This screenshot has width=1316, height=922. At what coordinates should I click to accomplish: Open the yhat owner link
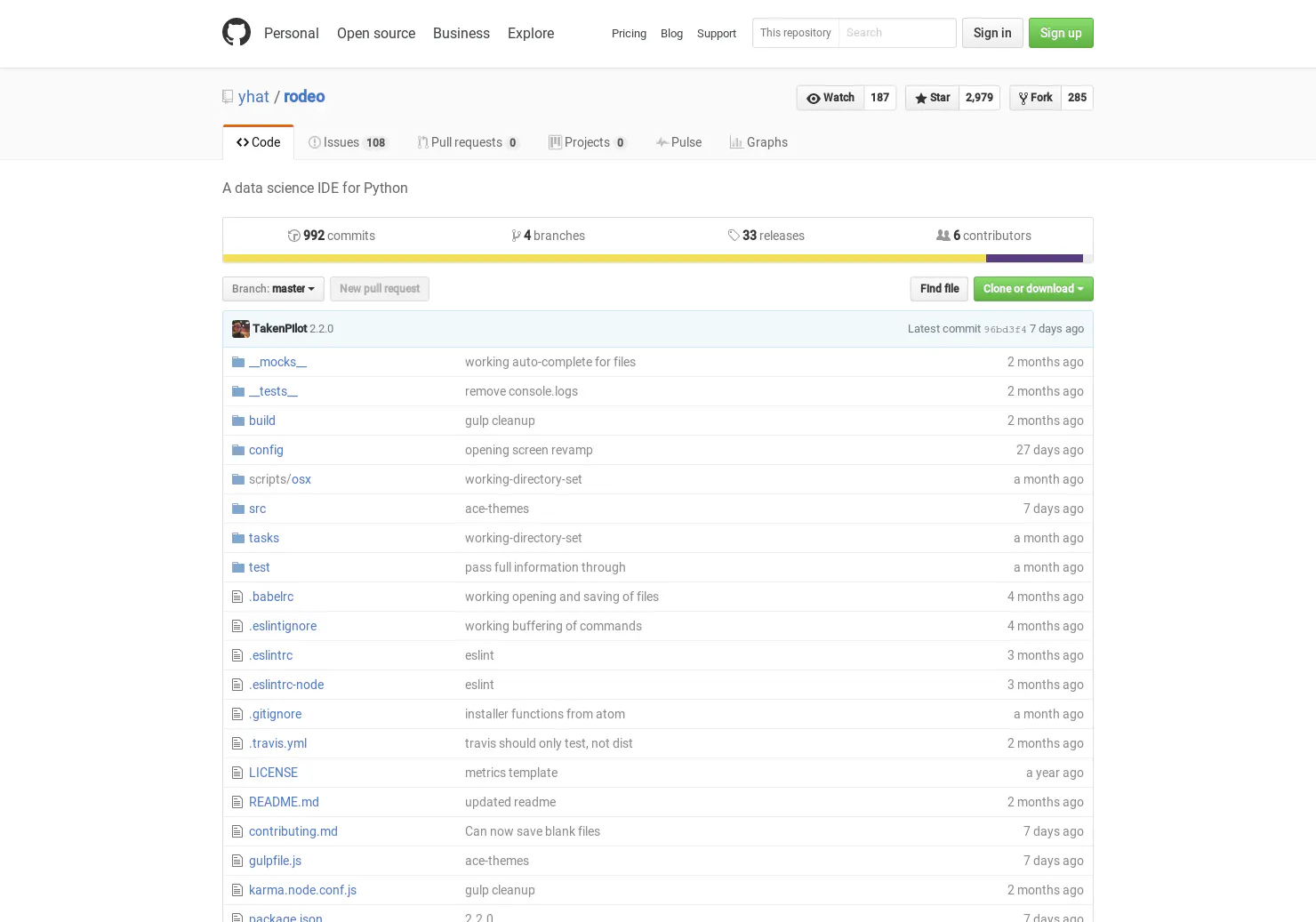[253, 97]
